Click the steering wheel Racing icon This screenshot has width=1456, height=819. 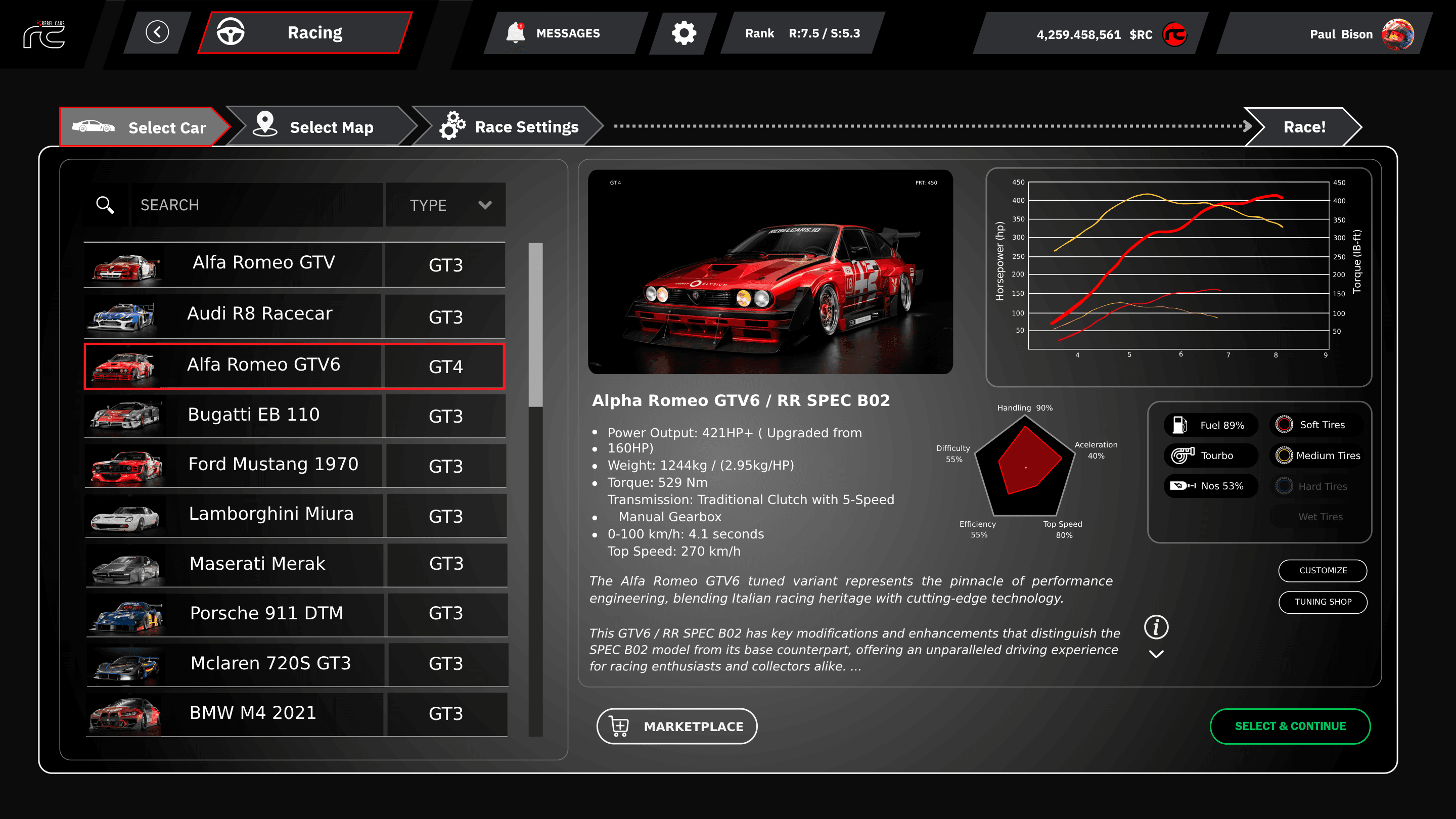231,32
